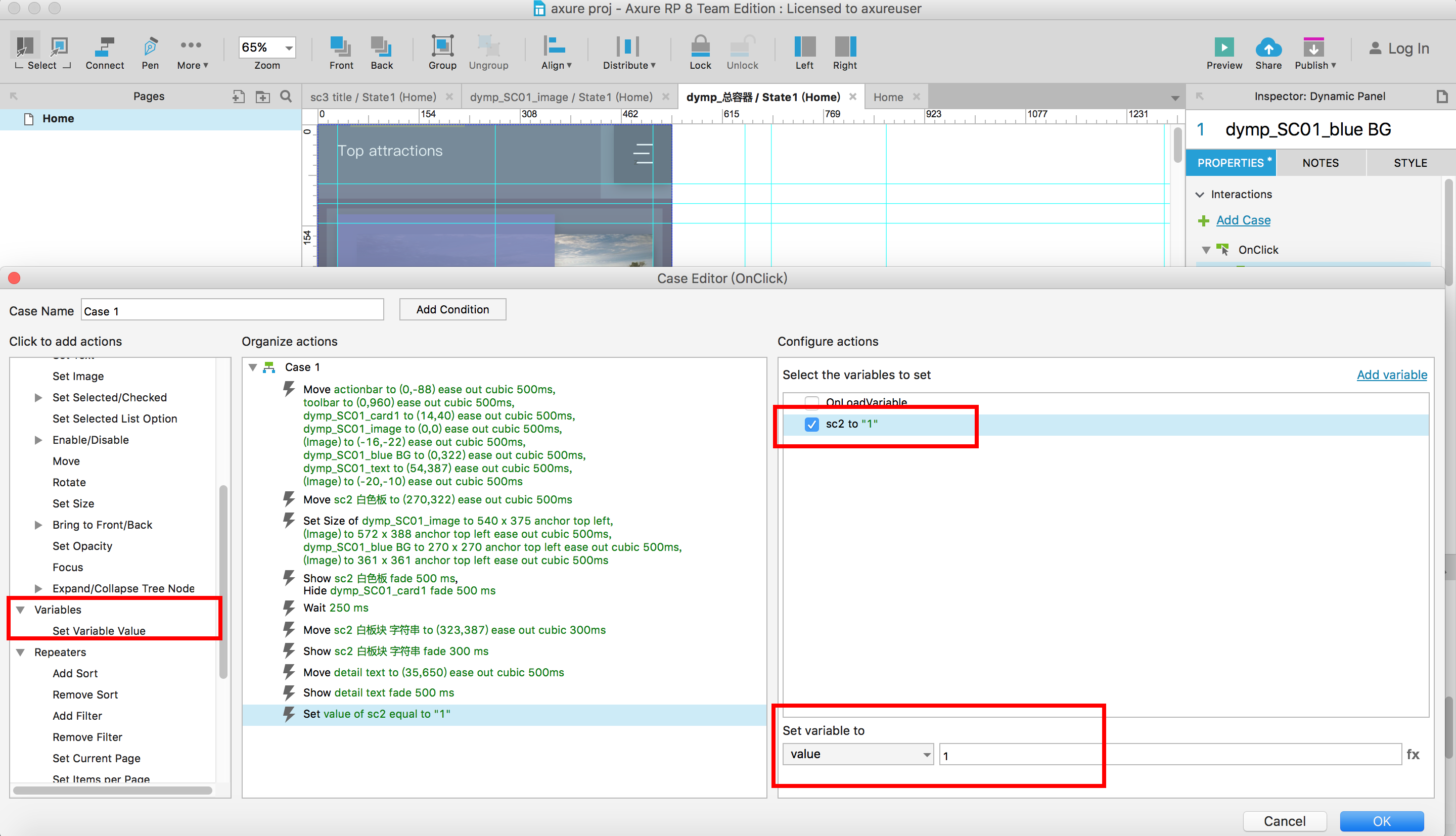Click the Lock icon in toolbar
Screen dimensions: 1456x836
tap(700, 47)
